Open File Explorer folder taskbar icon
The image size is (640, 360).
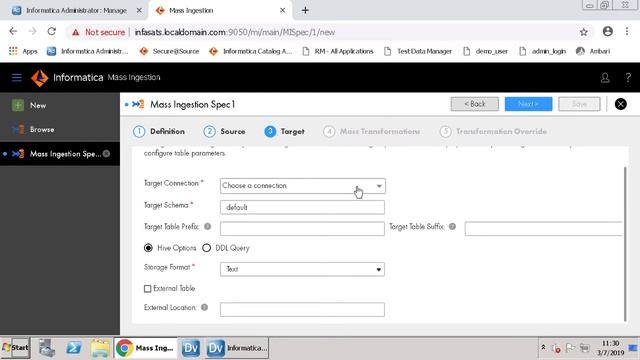100,348
